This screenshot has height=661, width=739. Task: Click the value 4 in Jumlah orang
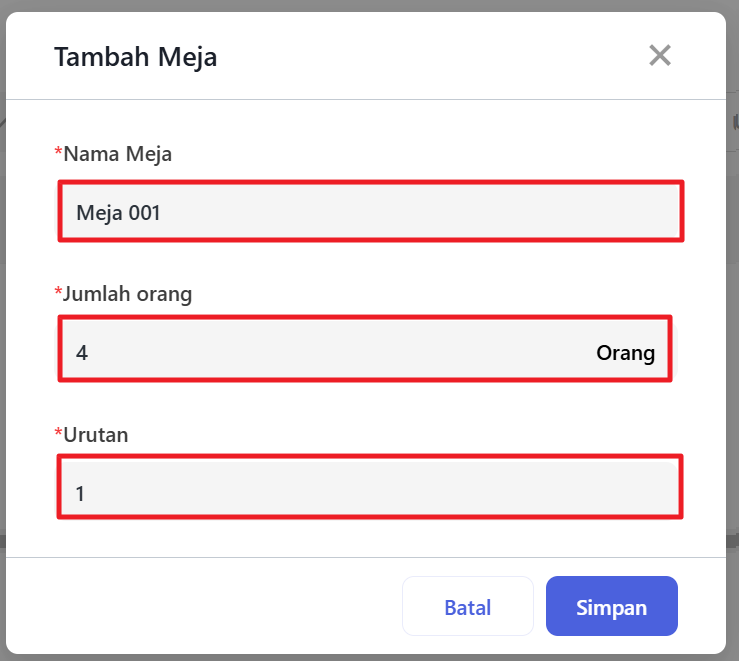click(81, 353)
